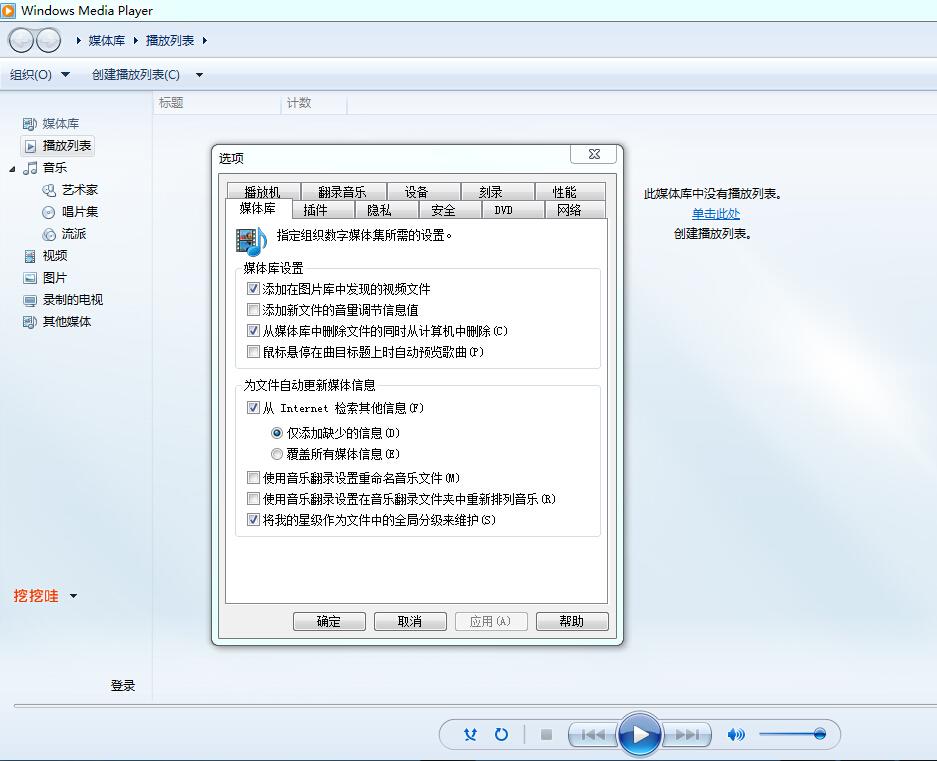The image size is (937, 761).
Task: Click the 音乐 note icon in the sidebar
Action: coord(30,168)
